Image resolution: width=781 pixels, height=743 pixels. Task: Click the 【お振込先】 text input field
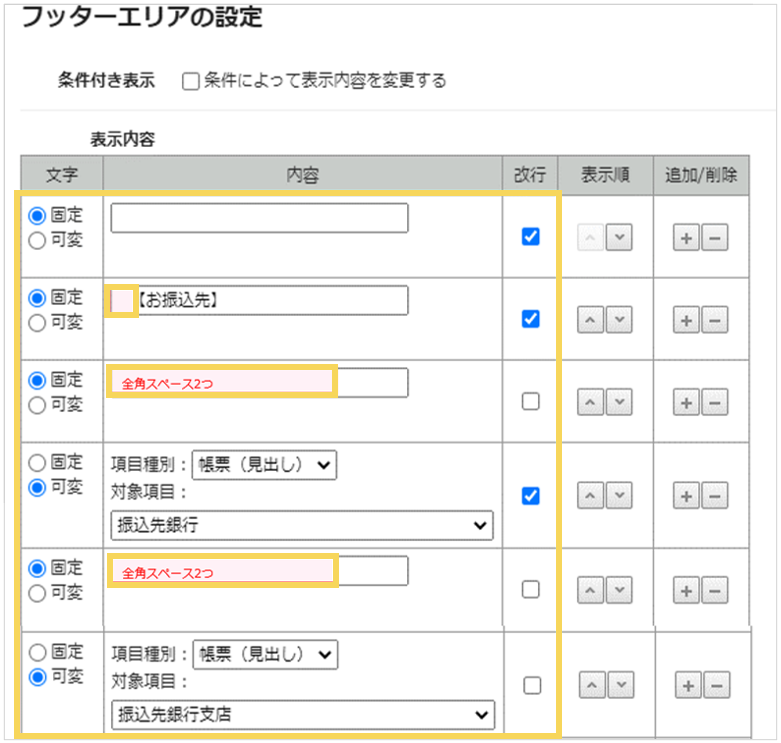click(272, 299)
